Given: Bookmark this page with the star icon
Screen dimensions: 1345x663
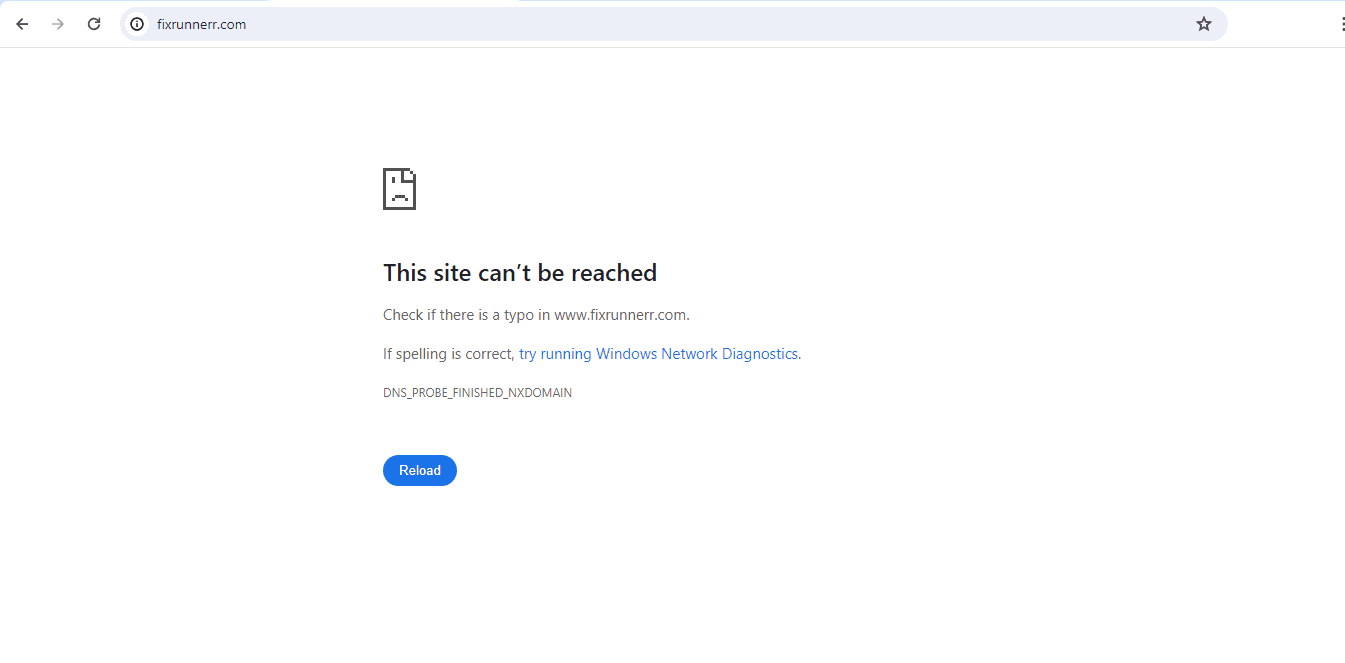Looking at the screenshot, I should 1204,24.
